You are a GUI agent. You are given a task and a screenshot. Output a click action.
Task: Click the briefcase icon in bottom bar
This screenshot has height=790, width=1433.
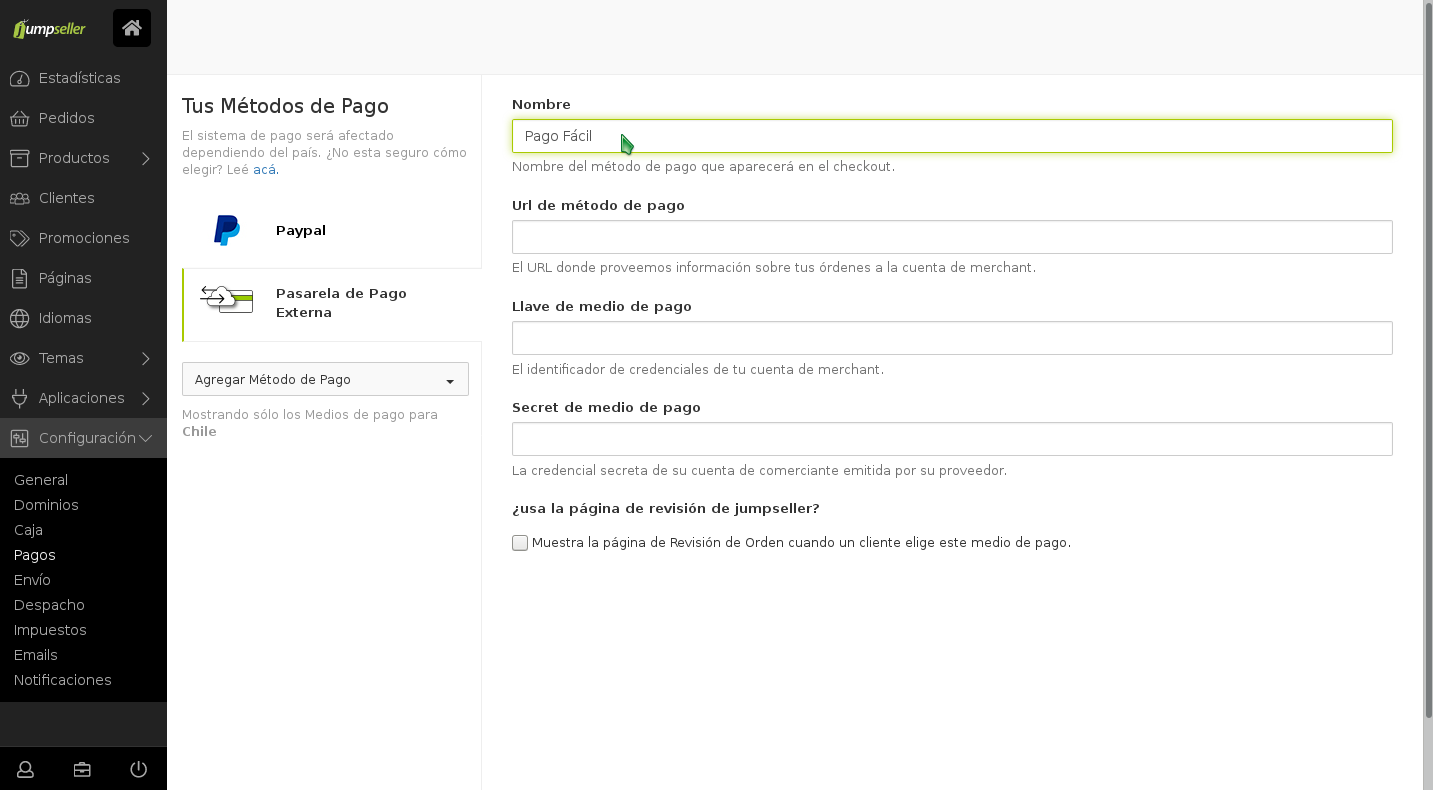(82, 769)
